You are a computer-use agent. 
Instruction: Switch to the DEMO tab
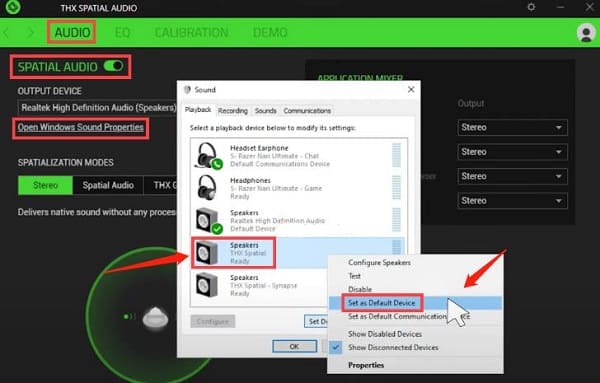270,33
